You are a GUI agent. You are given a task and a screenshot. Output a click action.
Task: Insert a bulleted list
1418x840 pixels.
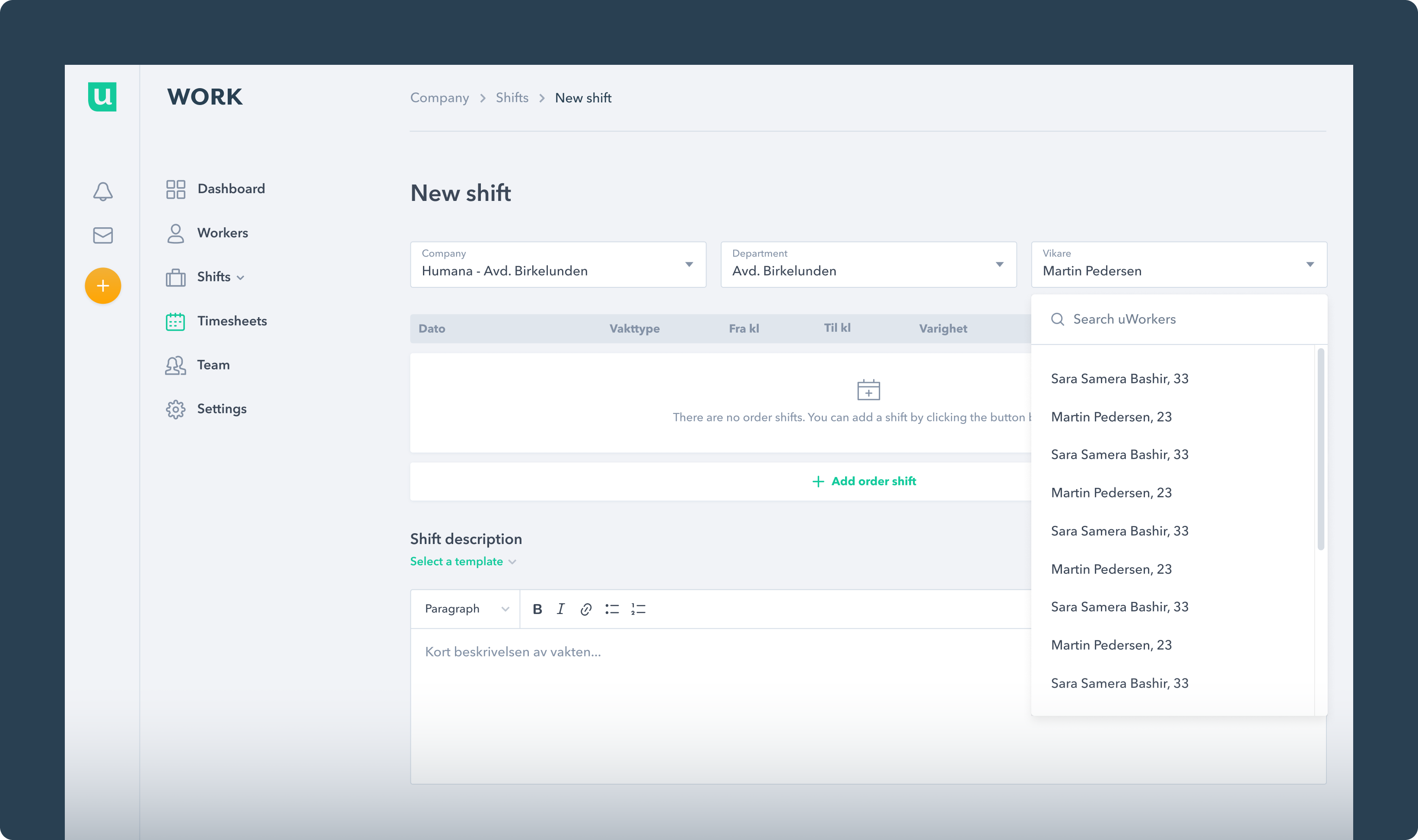click(612, 609)
